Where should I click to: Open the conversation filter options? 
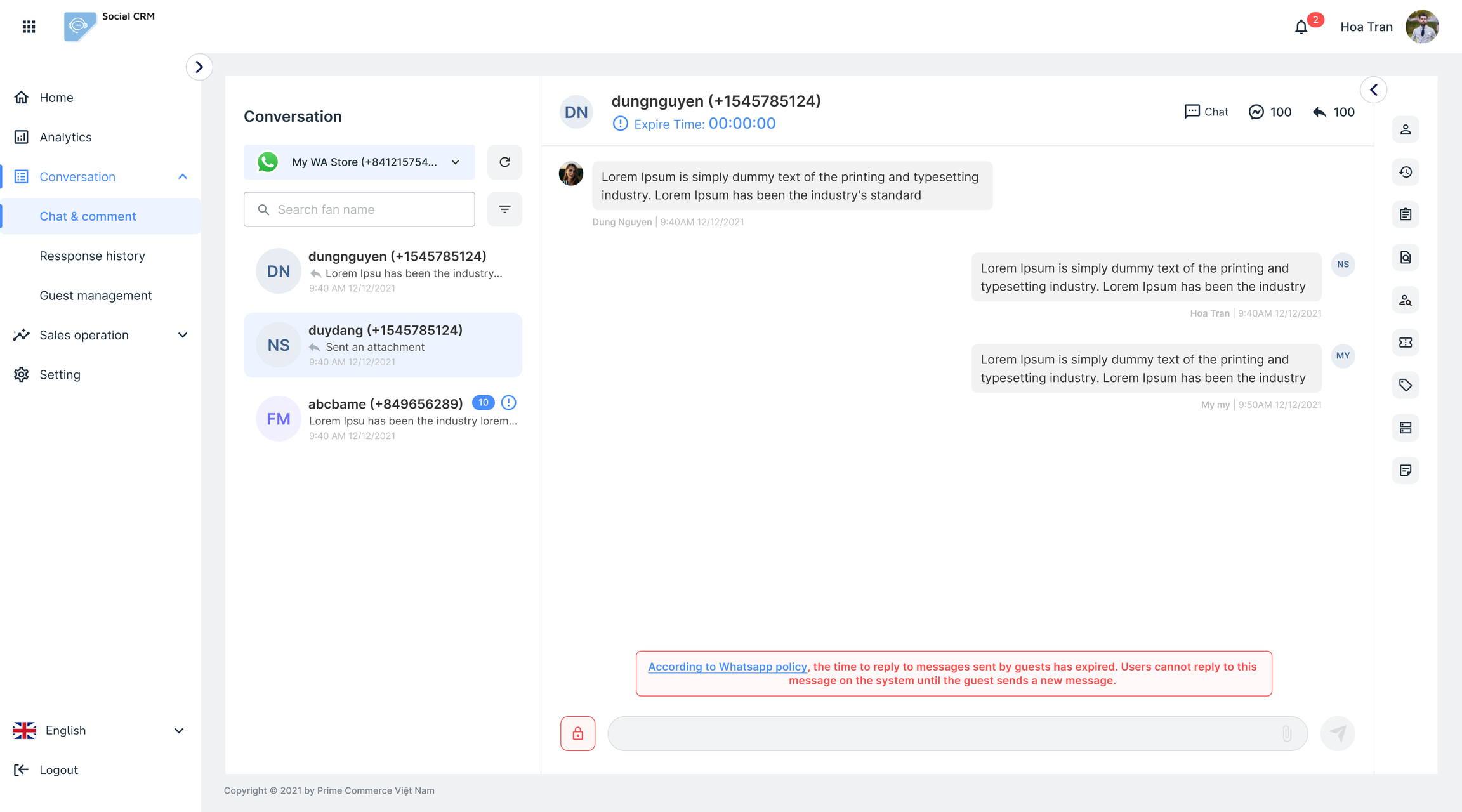click(x=504, y=209)
